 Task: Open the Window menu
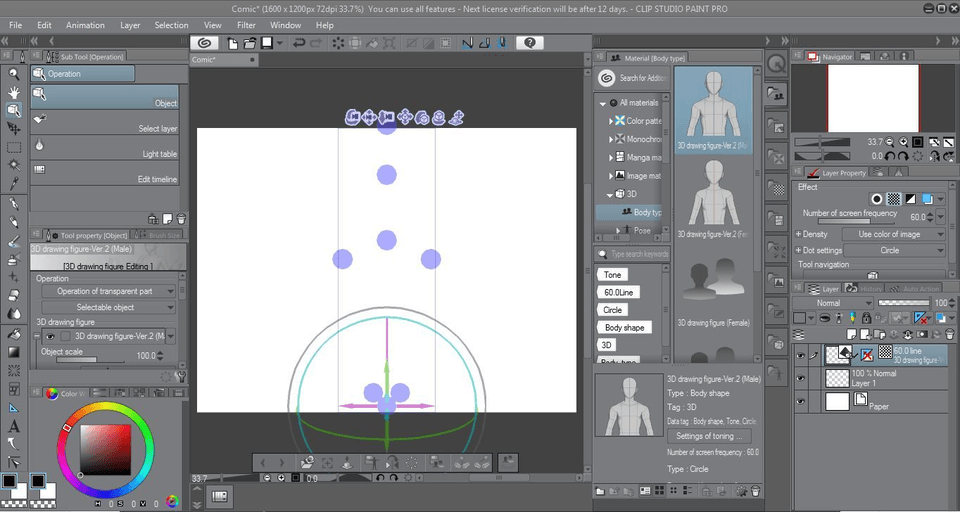pos(285,25)
